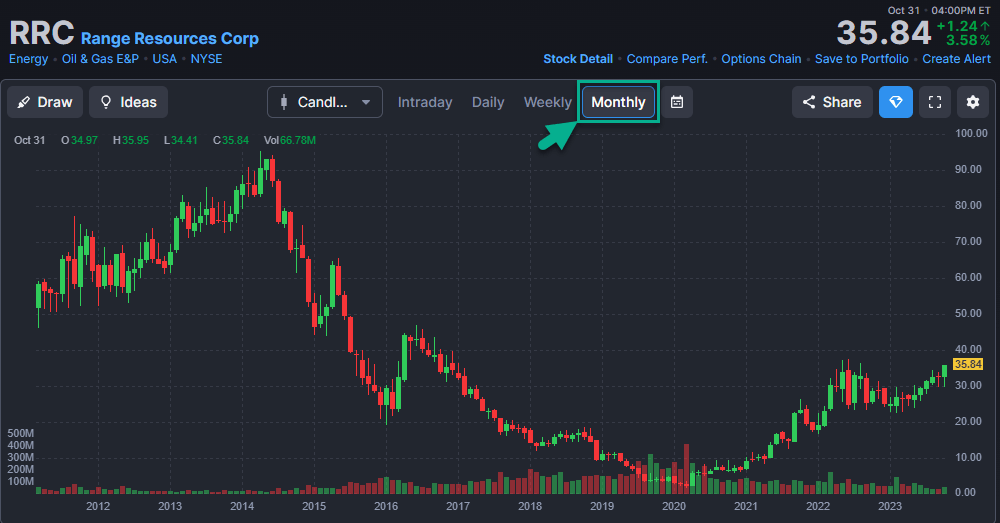The height and width of the screenshot is (523, 1000).
Task: Click the blue diamond premium icon
Action: 895,102
